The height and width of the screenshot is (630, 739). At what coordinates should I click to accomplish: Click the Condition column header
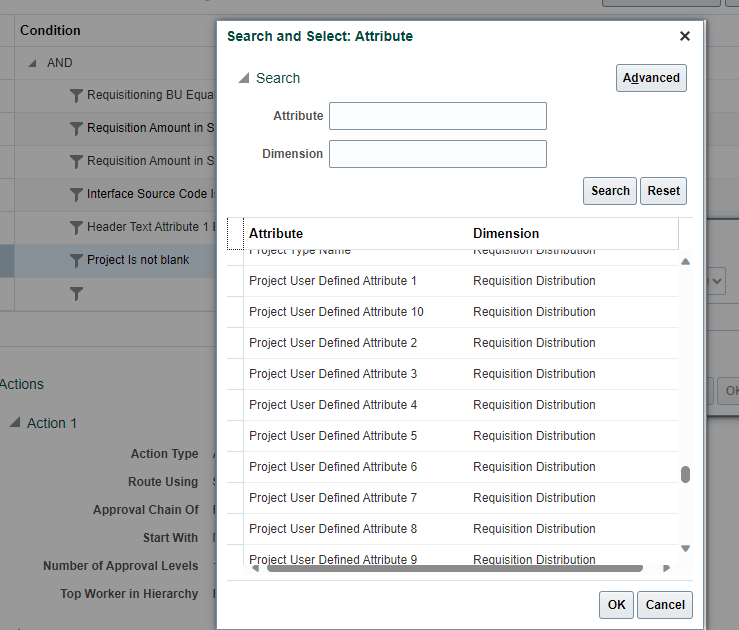(x=50, y=31)
